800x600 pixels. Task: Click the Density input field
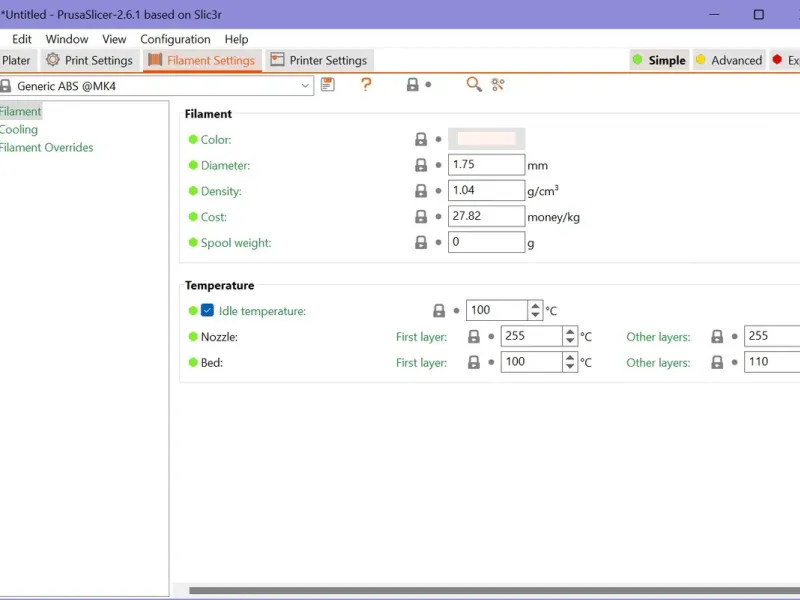point(486,190)
